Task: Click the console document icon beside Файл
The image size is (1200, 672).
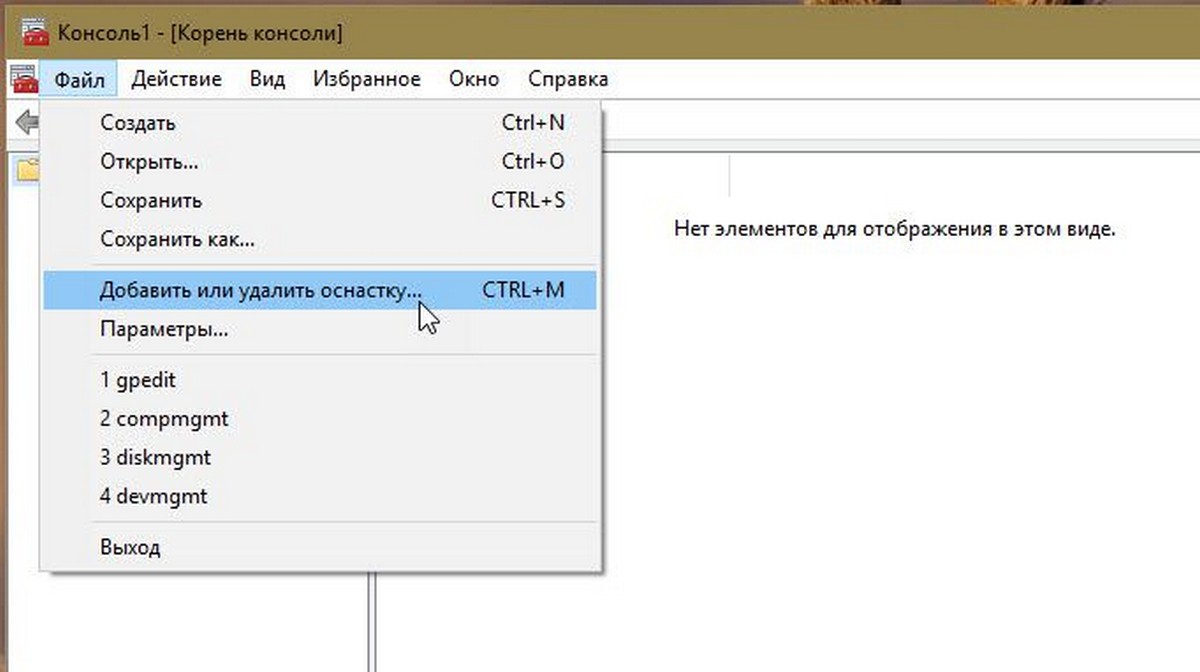Action: [x=24, y=79]
